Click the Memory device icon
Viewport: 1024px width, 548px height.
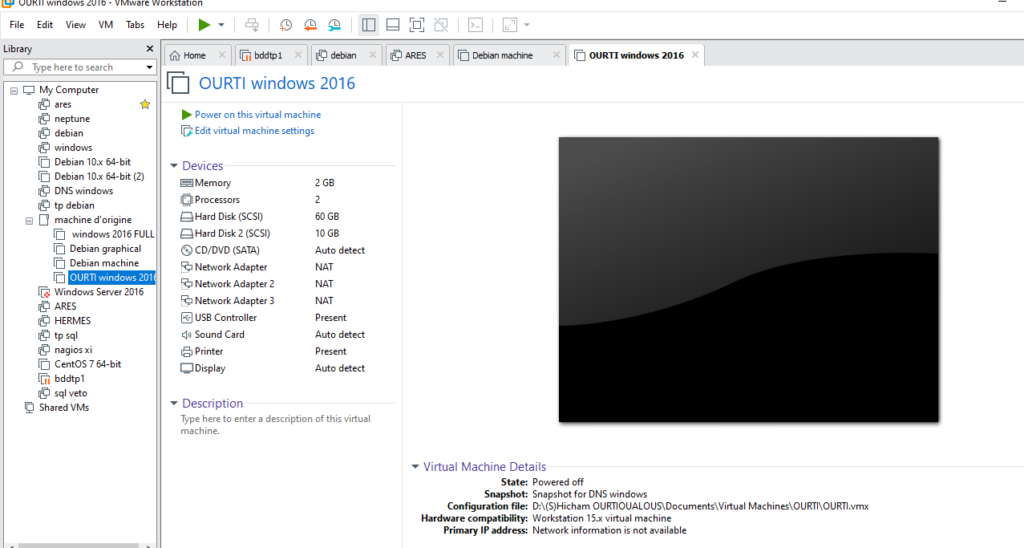[186, 183]
